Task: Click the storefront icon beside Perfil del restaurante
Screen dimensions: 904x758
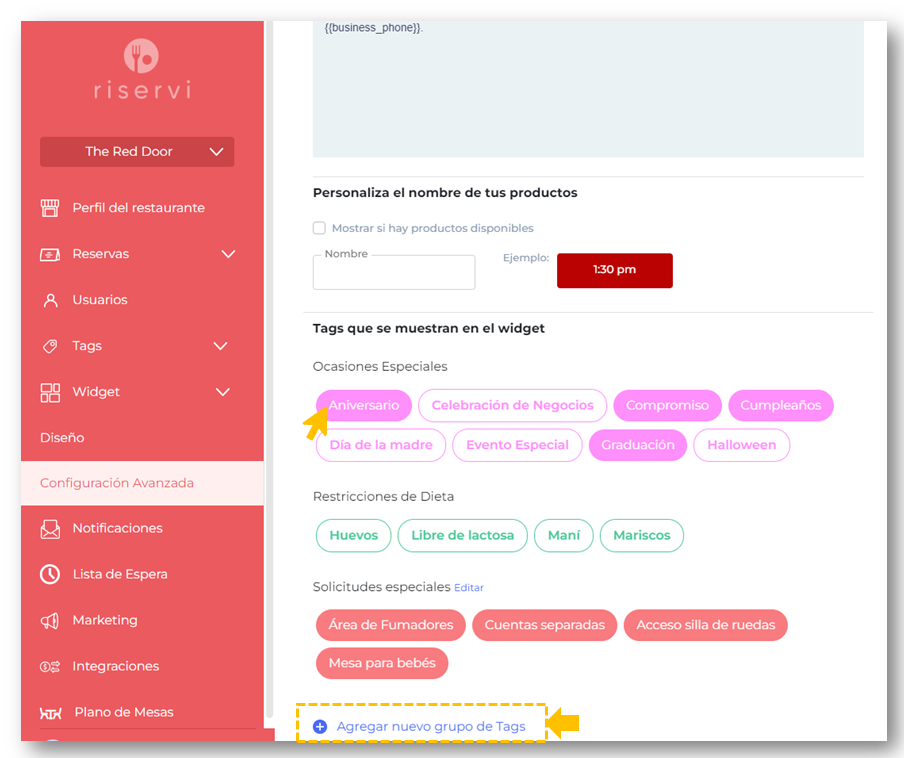Action: pyautogui.click(x=50, y=208)
